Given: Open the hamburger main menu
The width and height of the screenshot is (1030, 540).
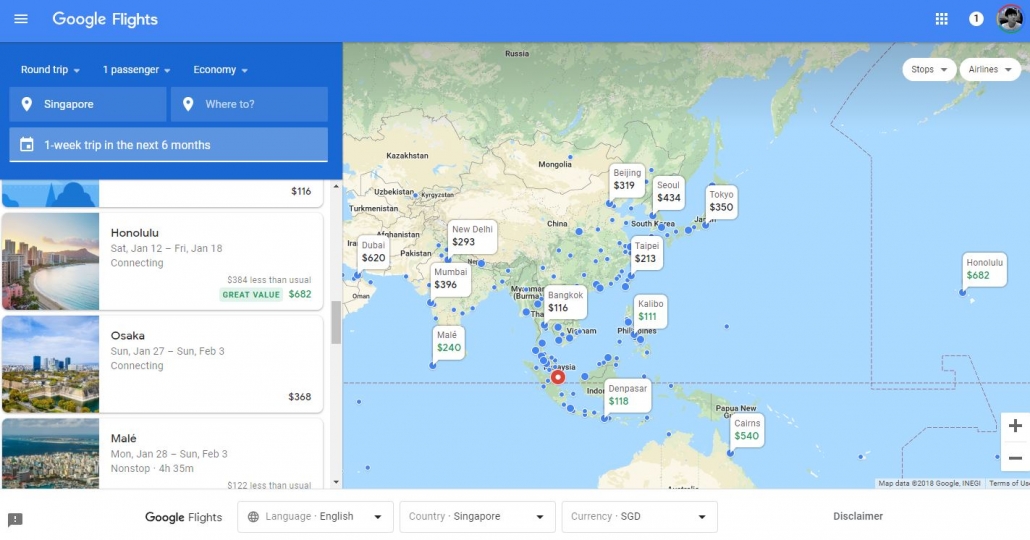Looking at the screenshot, I should tap(21, 19).
